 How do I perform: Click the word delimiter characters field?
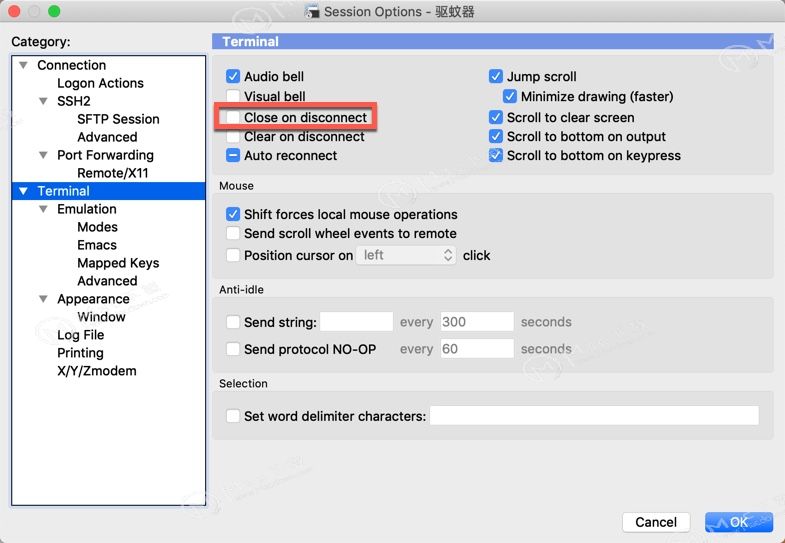(594, 416)
